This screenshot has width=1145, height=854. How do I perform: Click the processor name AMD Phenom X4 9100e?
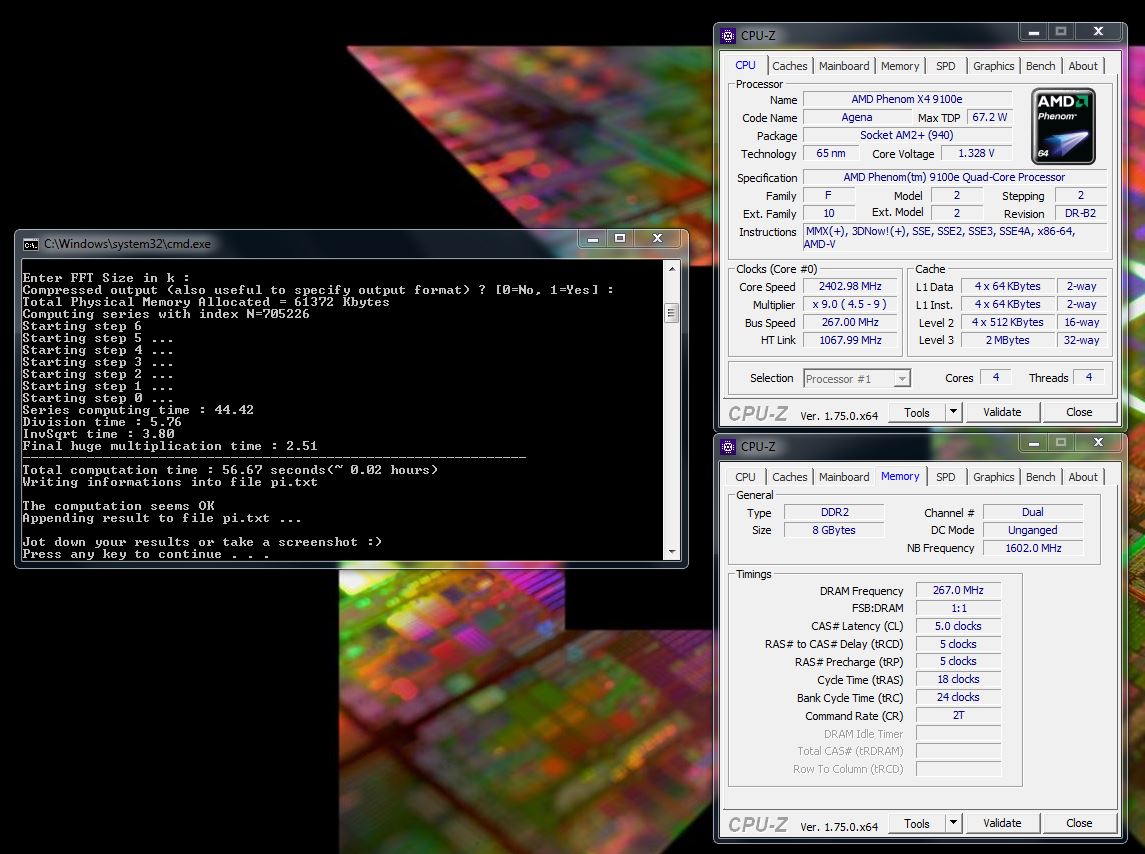tap(907, 99)
